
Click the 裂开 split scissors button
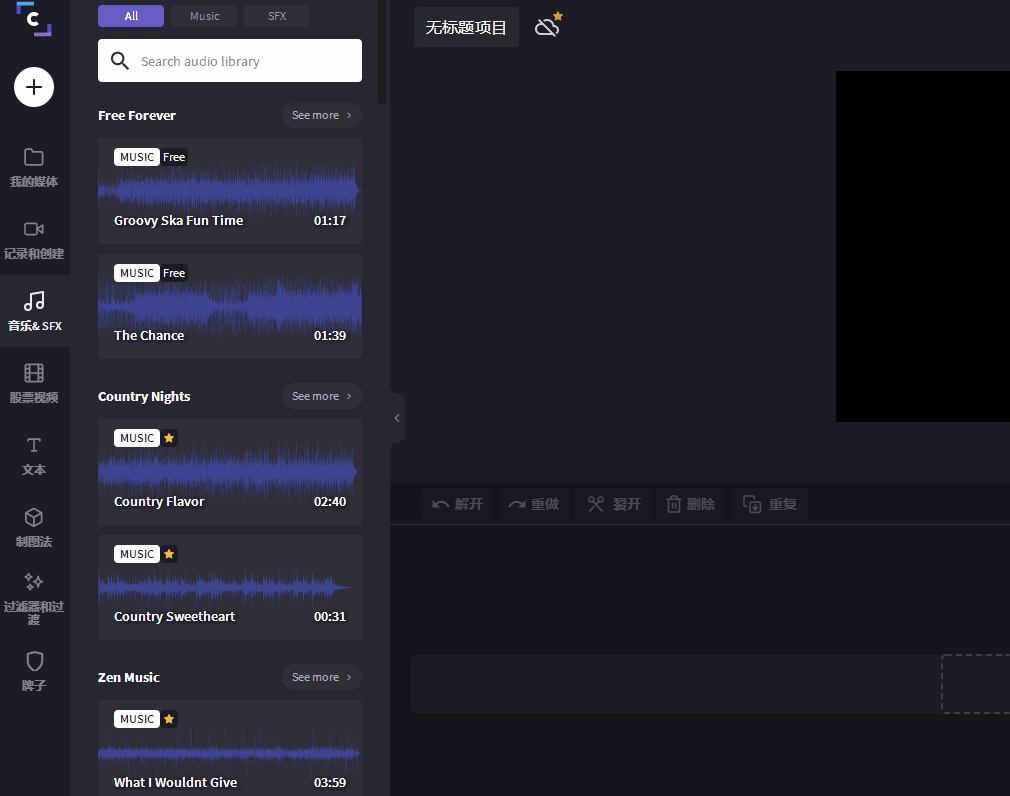coord(614,504)
